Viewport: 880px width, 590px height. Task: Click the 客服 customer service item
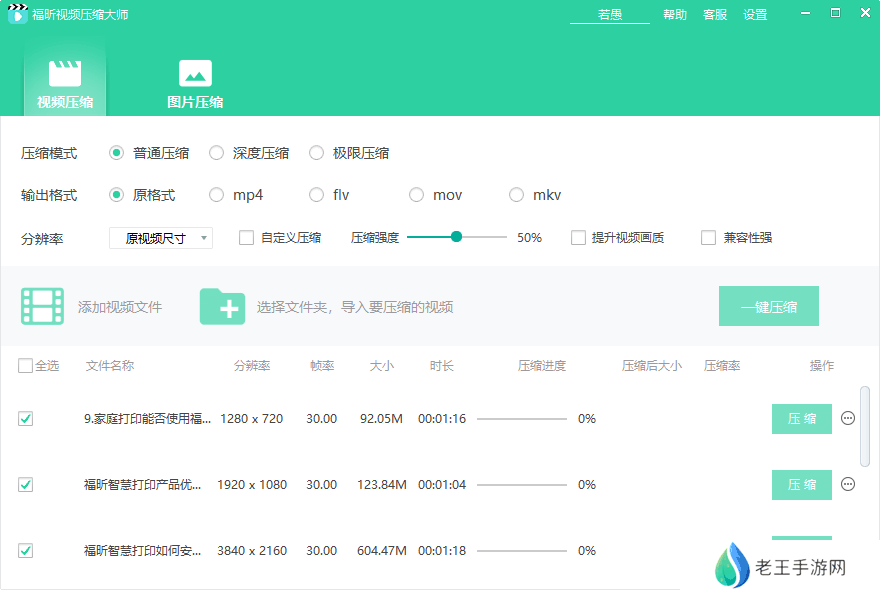(x=714, y=15)
